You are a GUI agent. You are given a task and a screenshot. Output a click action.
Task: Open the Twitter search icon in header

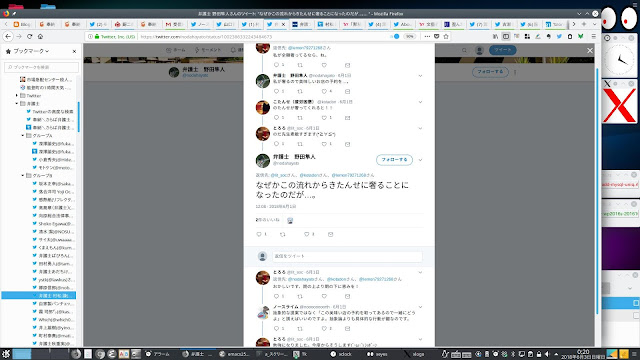click(464, 50)
